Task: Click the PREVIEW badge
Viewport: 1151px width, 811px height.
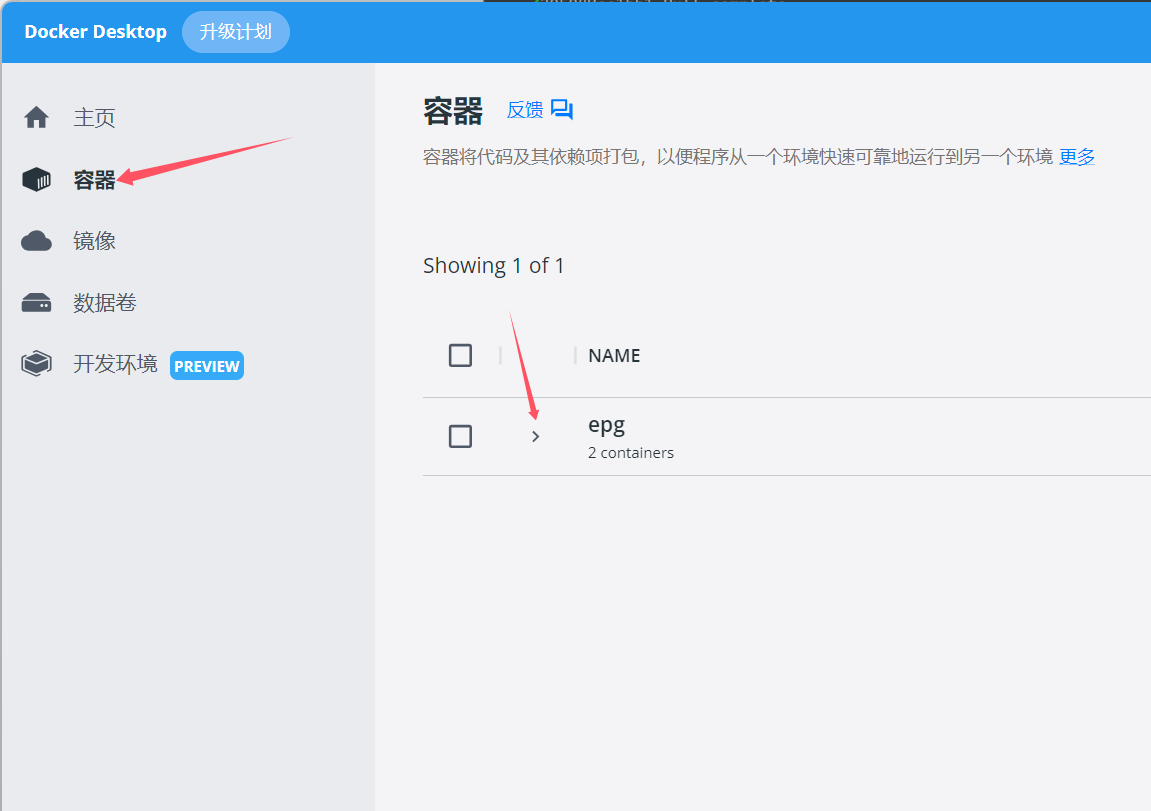Action: (x=207, y=366)
